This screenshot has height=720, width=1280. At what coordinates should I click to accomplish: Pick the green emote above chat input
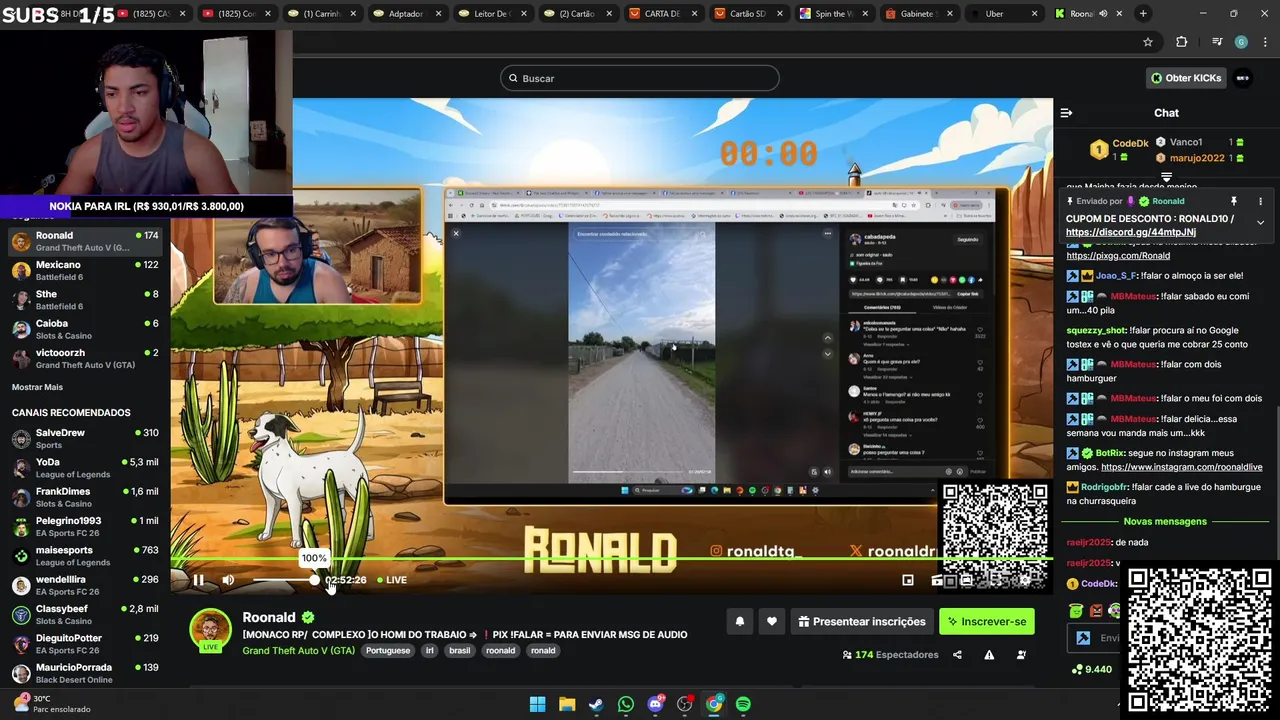pos(1076,611)
